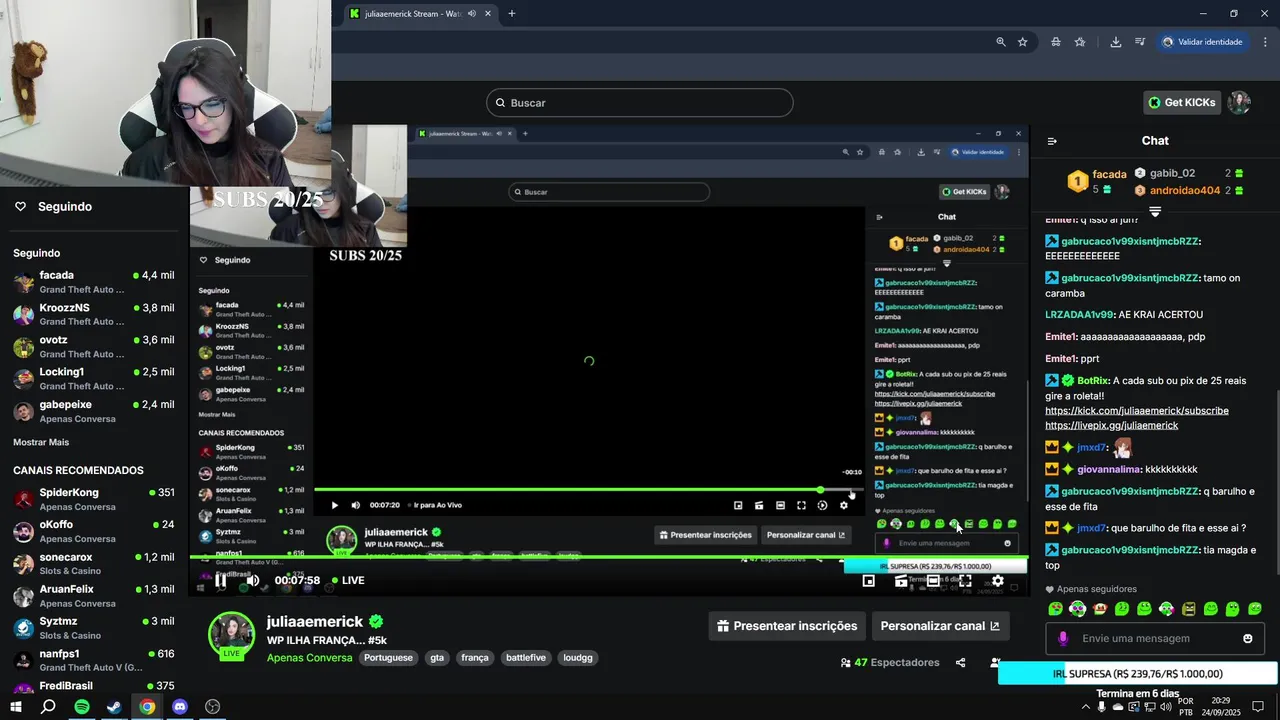Mute the tab via audio icon
1280x720 pixels.
pyautogui.click(x=471, y=14)
